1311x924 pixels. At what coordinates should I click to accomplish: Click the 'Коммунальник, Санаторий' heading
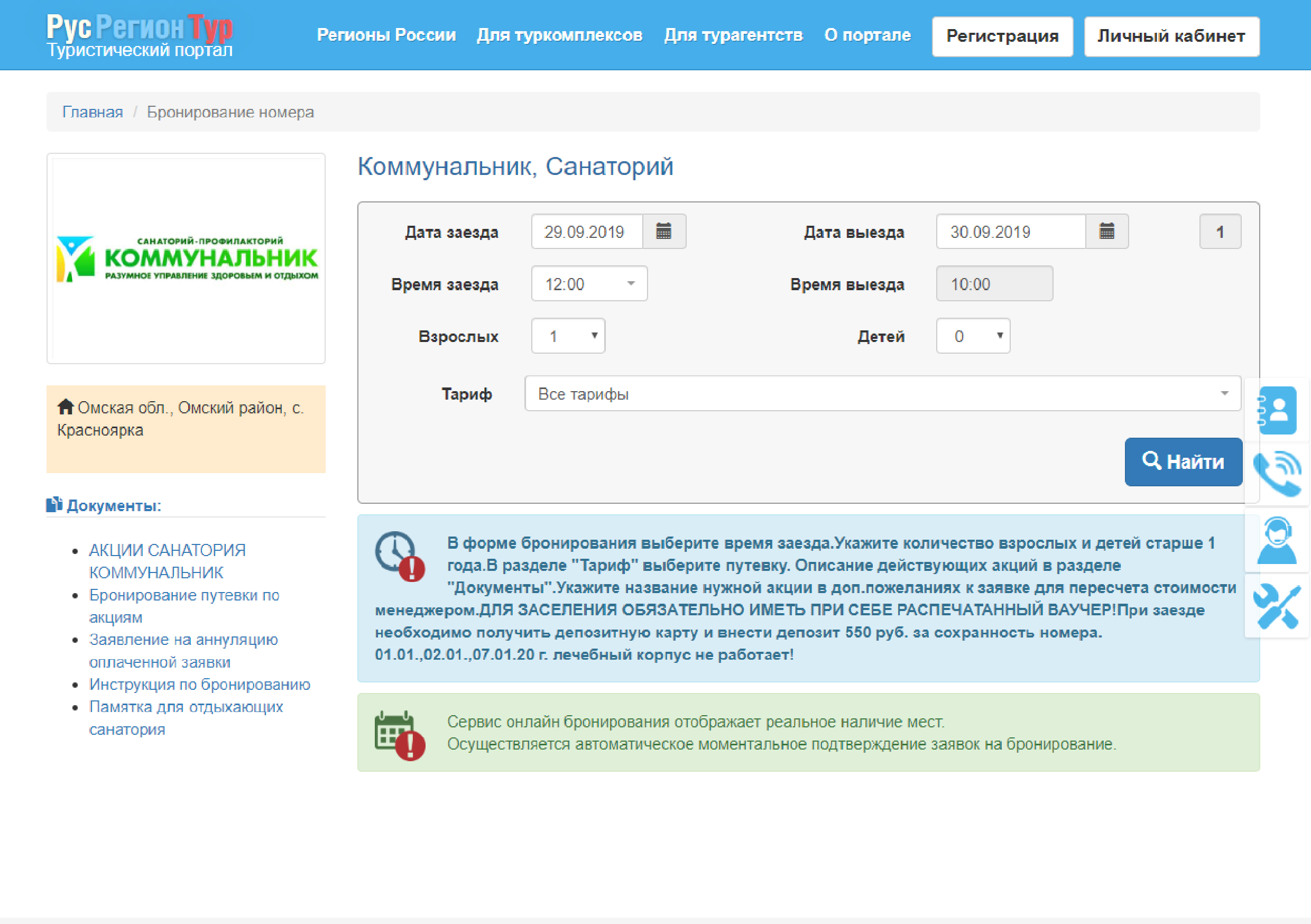pyautogui.click(x=515, y=167)
